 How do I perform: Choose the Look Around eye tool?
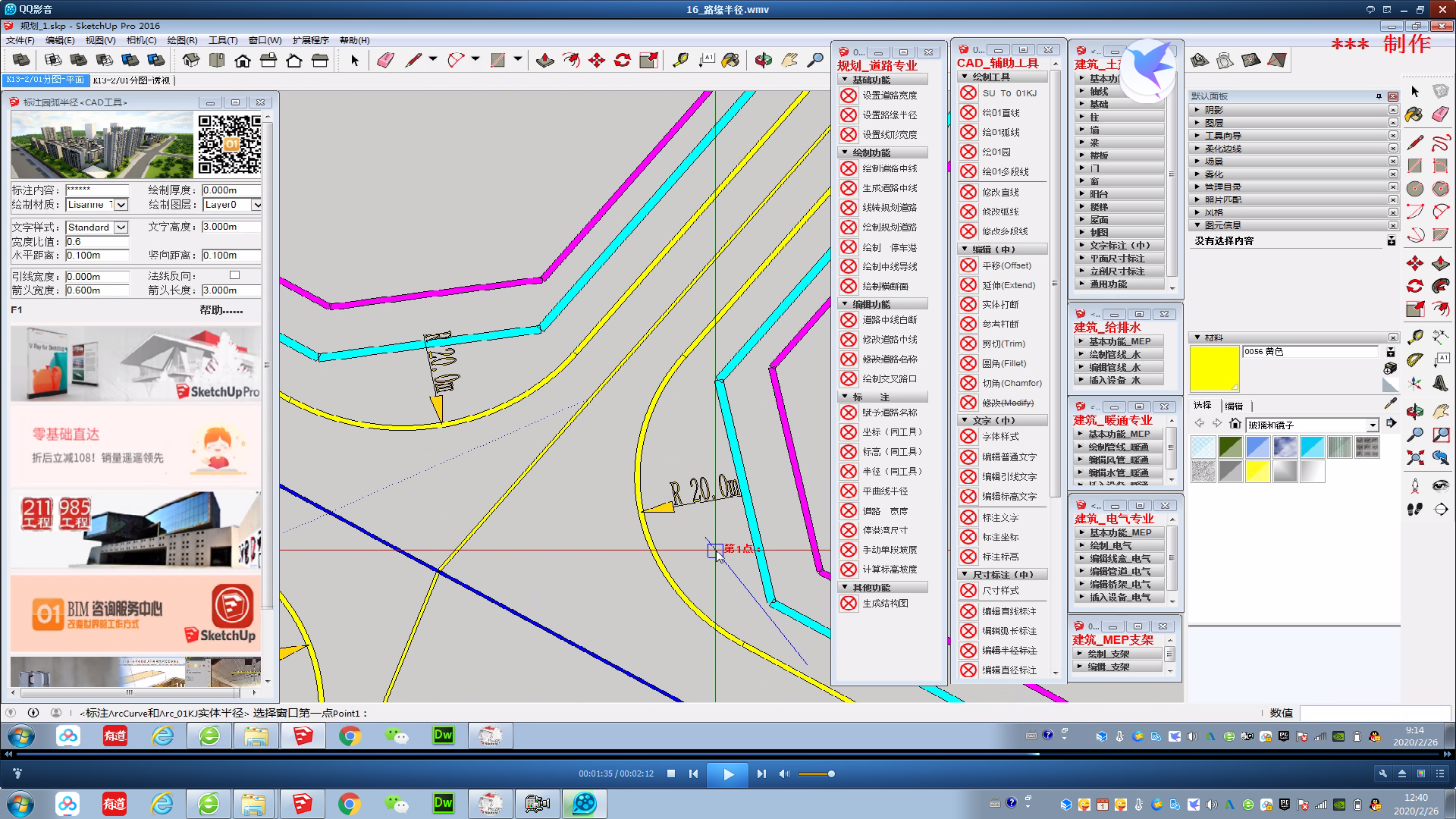[x=1441, y=485]
